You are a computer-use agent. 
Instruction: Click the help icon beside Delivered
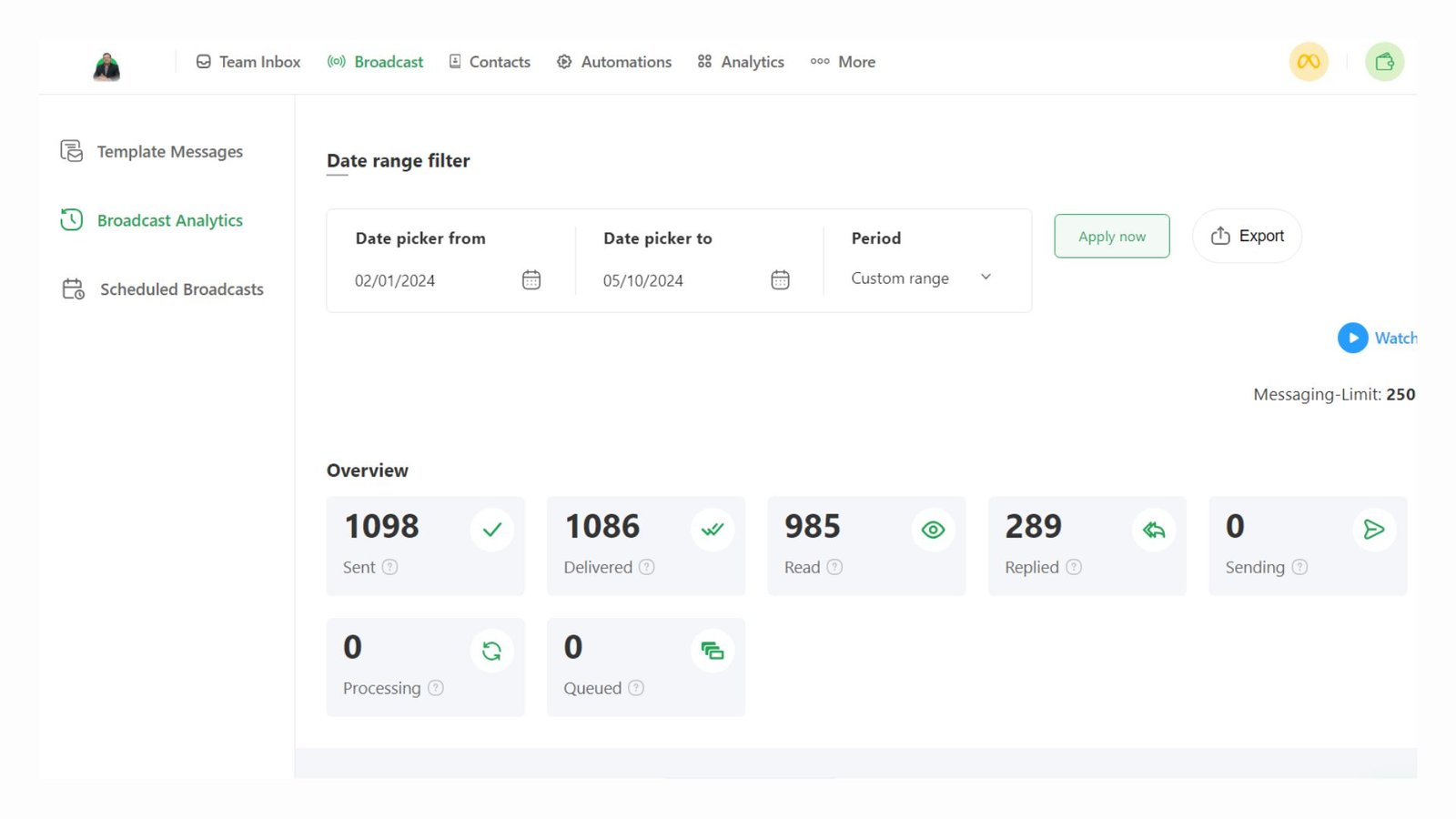click(647, 567)
